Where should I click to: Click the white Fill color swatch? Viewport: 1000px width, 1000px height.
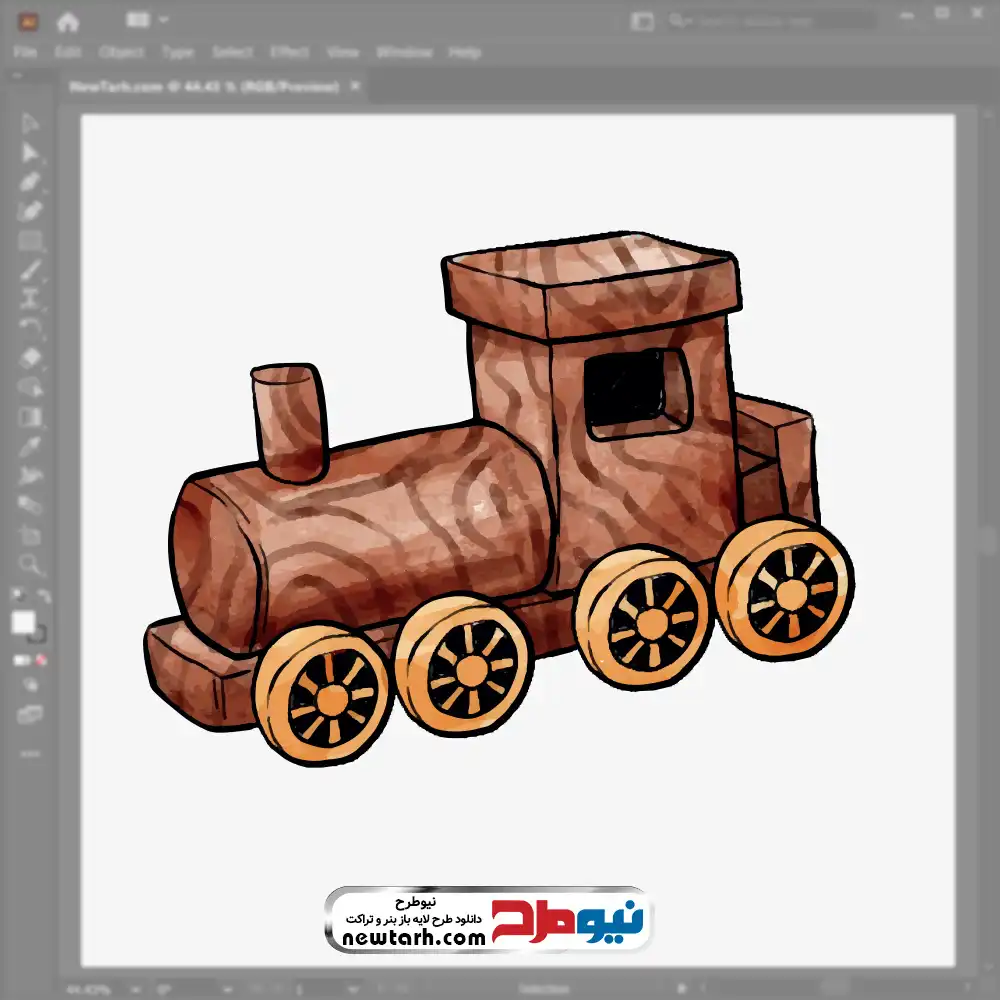click(23, 623)
